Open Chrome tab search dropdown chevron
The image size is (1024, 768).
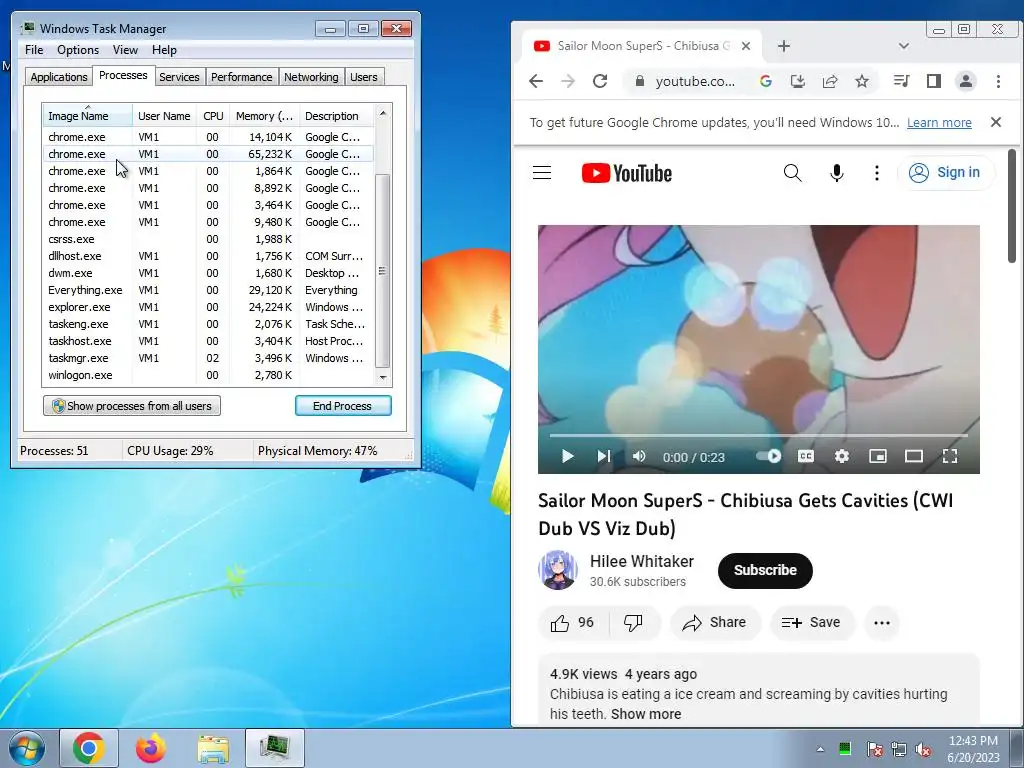coord(904,46)
